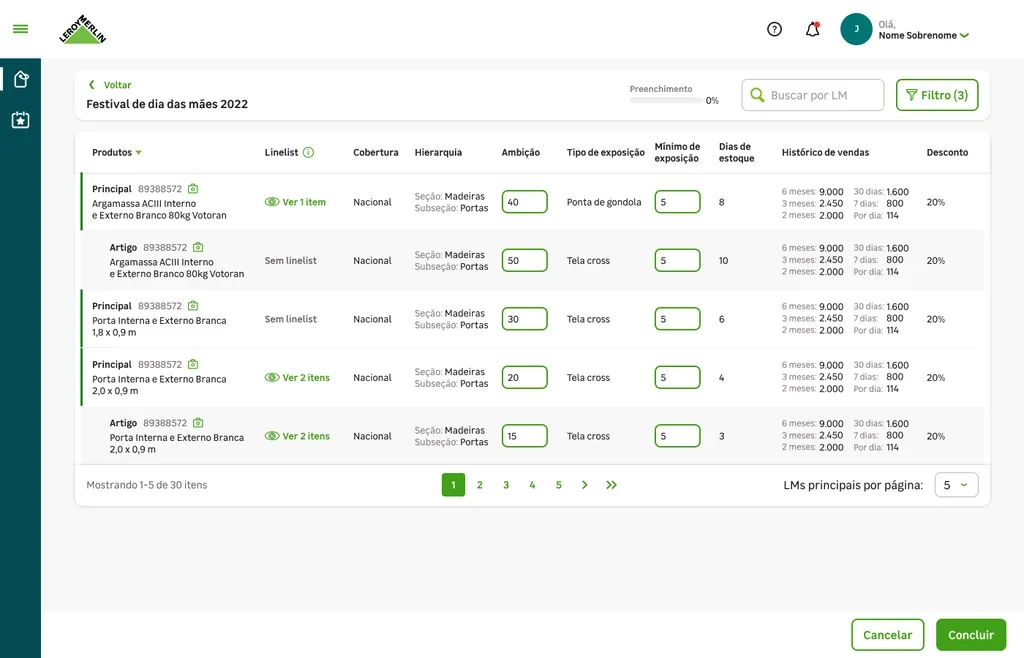
Task: Open LMs principais por página dropdown
Action: point(956,485)
